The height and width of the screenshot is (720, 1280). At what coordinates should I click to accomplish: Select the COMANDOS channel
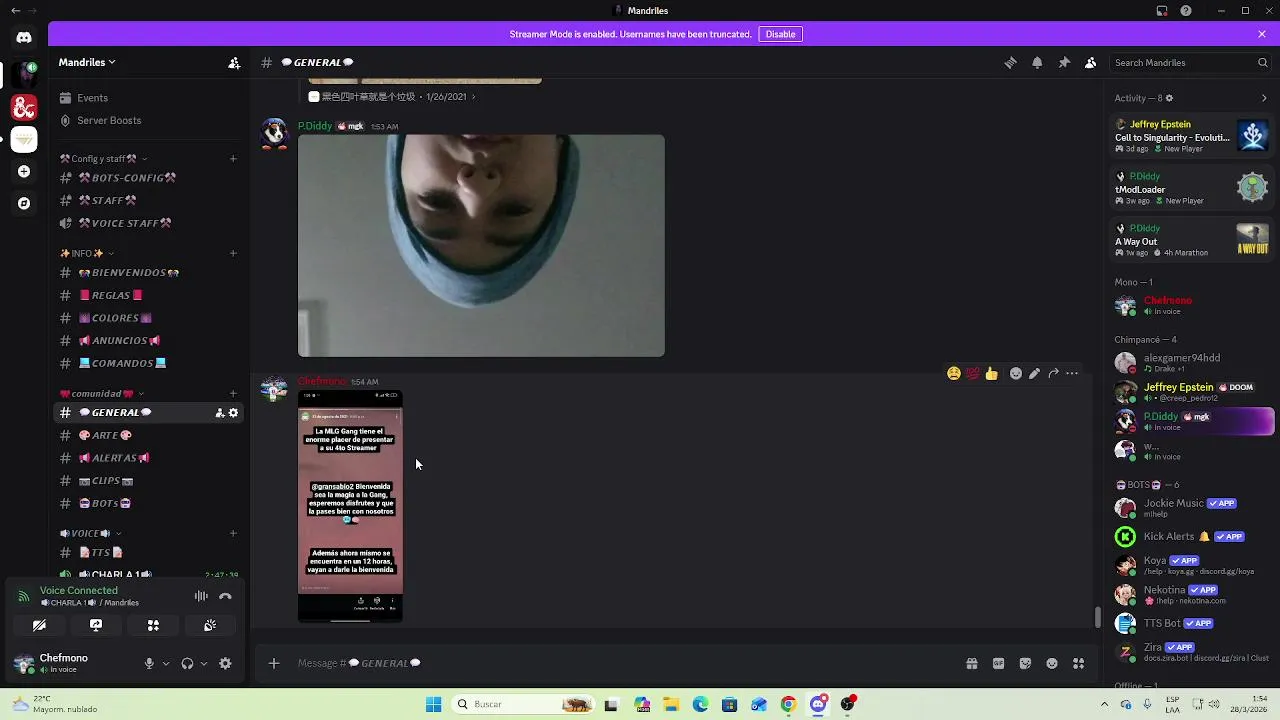pyautogui.click(x=150, y=363)
